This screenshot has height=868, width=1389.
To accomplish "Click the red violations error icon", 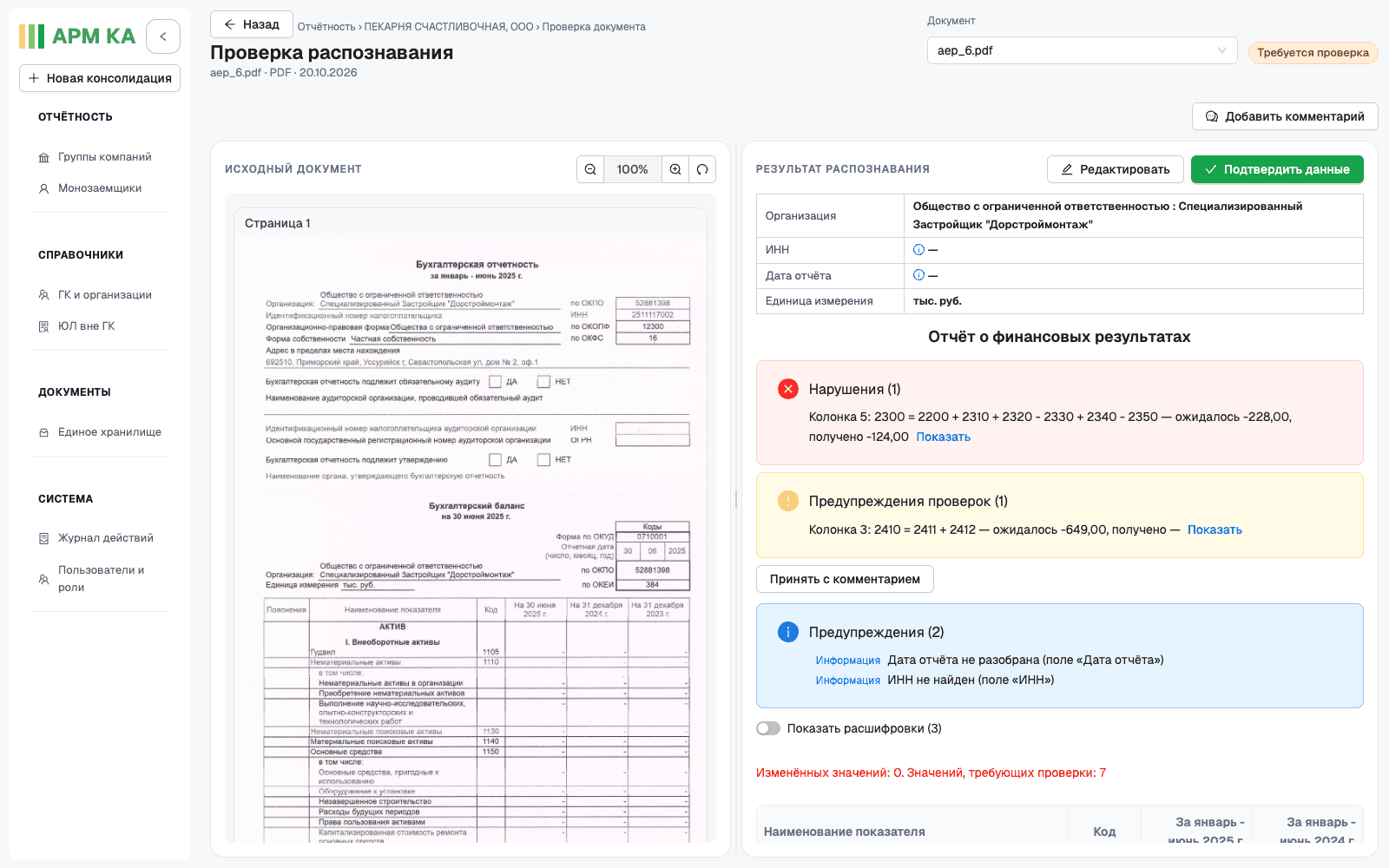I will (x=788, y=389).
